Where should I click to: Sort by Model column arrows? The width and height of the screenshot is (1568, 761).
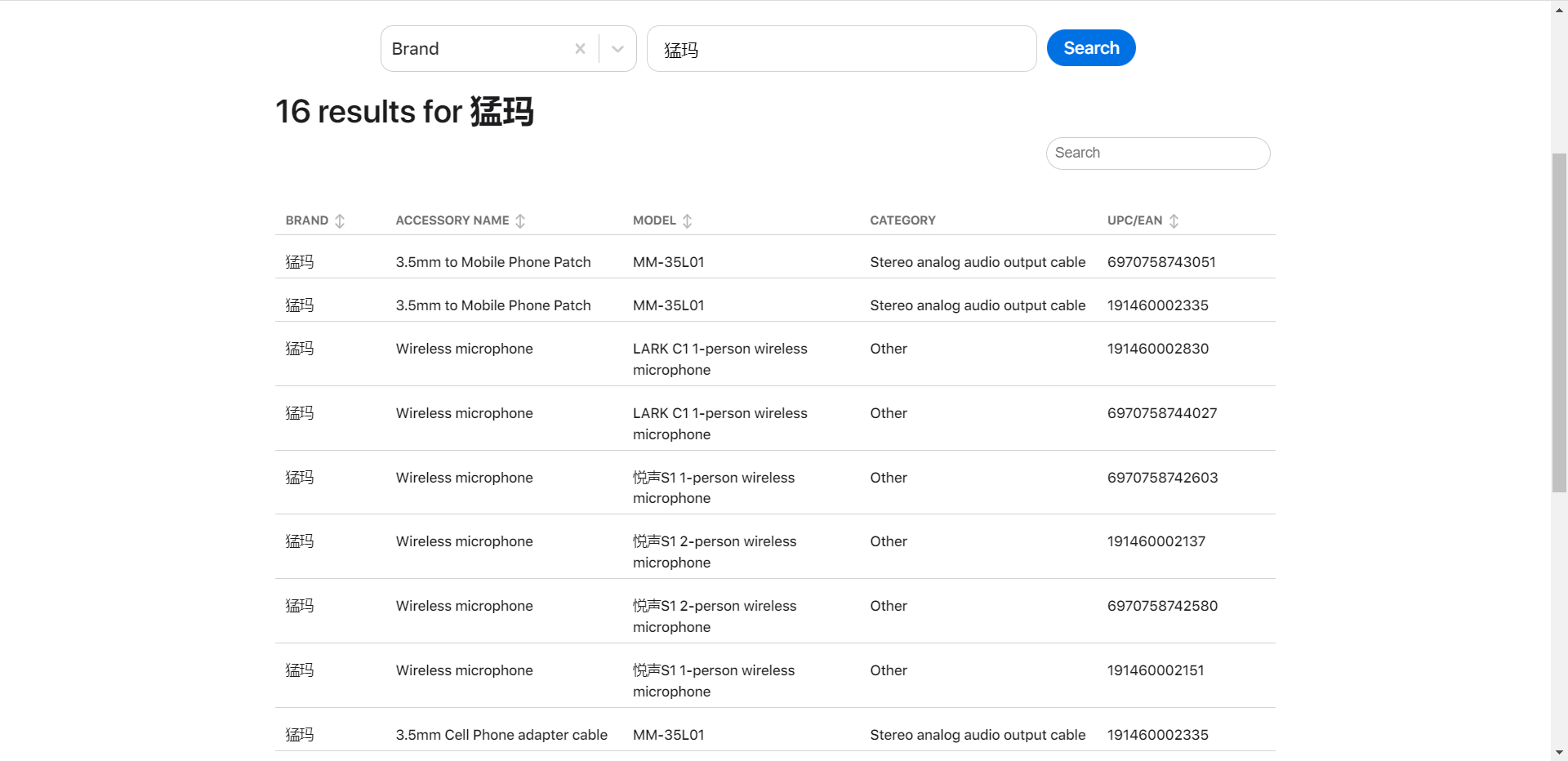point(687,220)
